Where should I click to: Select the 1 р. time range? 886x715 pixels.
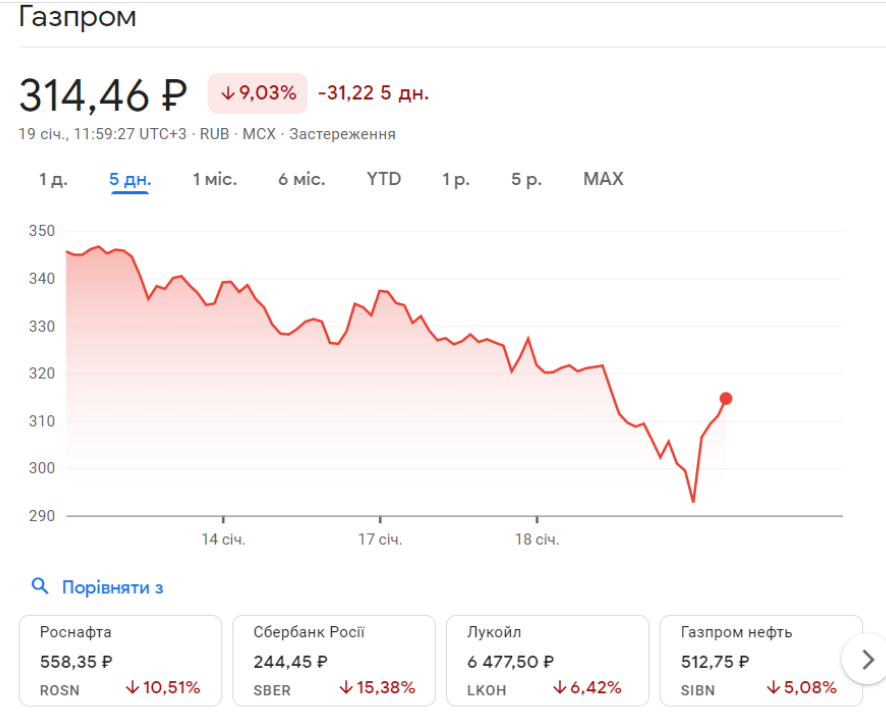pyautogui.click(x=456, y=180)
